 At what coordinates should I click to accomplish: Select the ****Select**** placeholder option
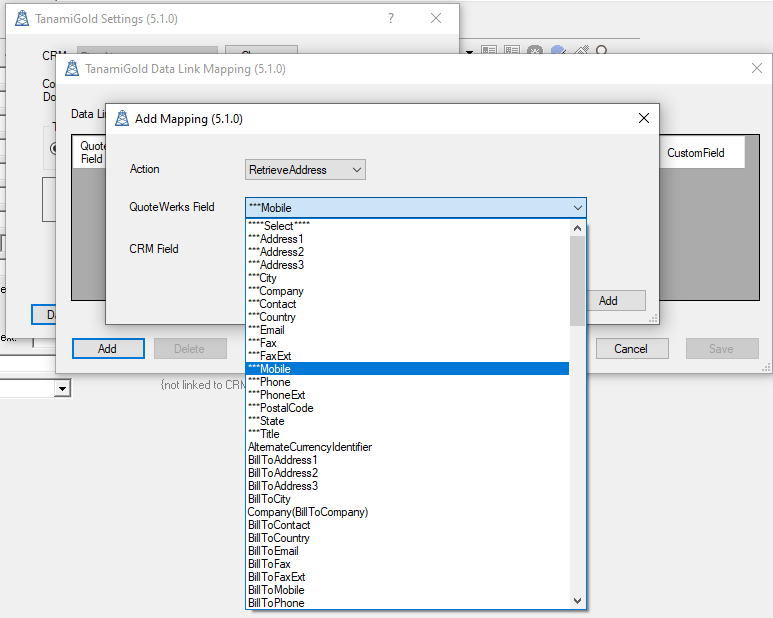(279, 226)
